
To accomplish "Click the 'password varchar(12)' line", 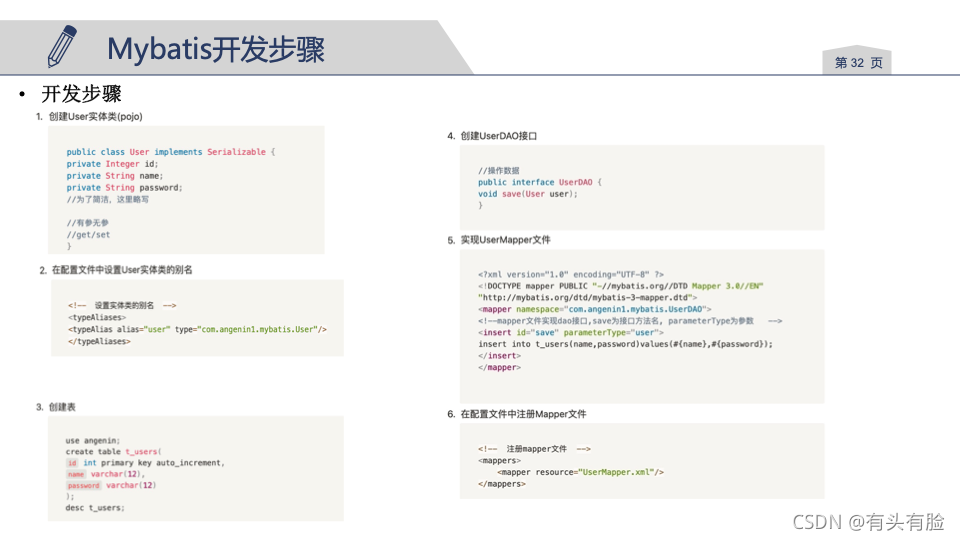I will (x=111, y=486).
